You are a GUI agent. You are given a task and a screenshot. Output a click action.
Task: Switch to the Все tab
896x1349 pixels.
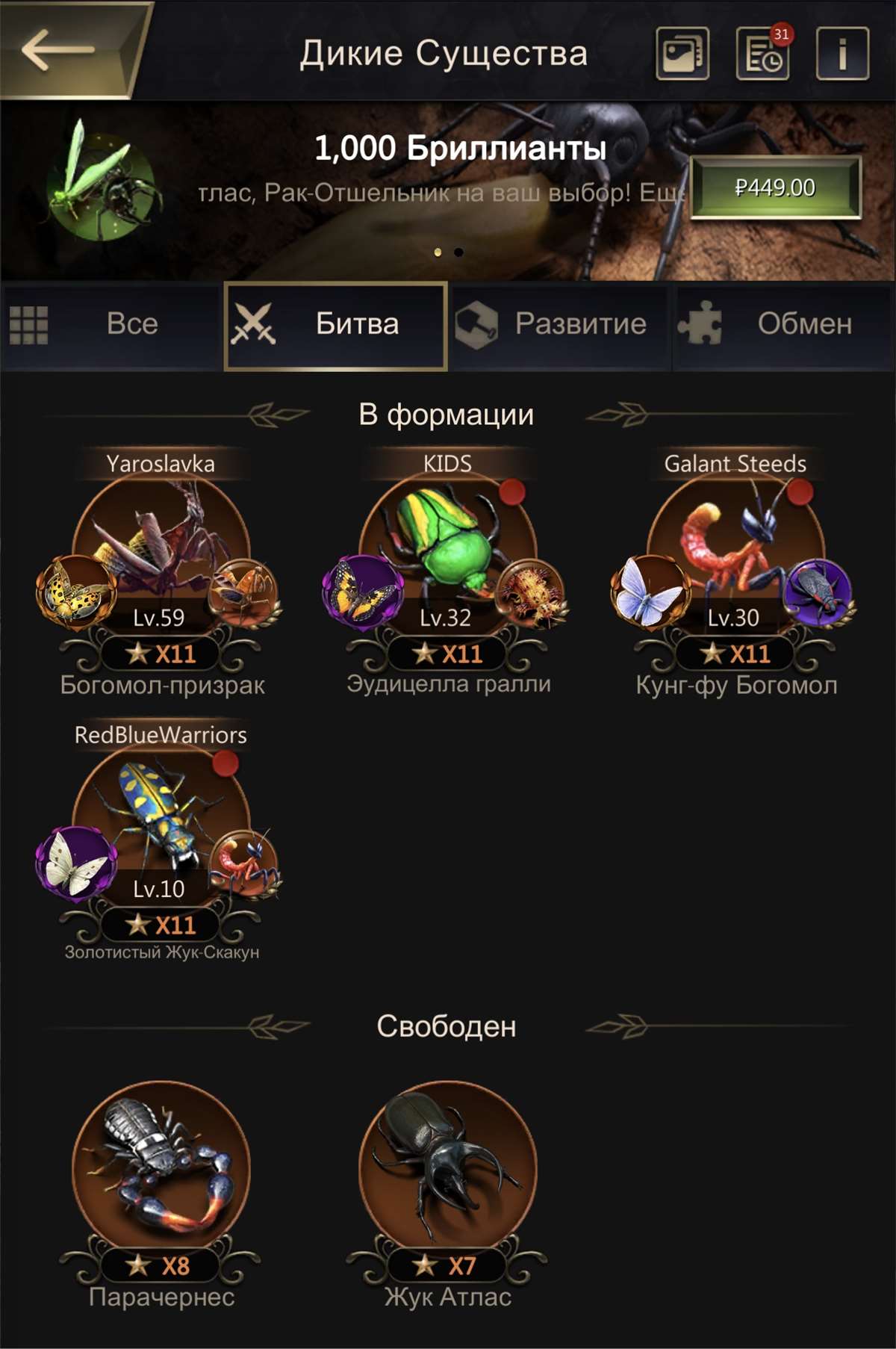click(x=112, y=325)
